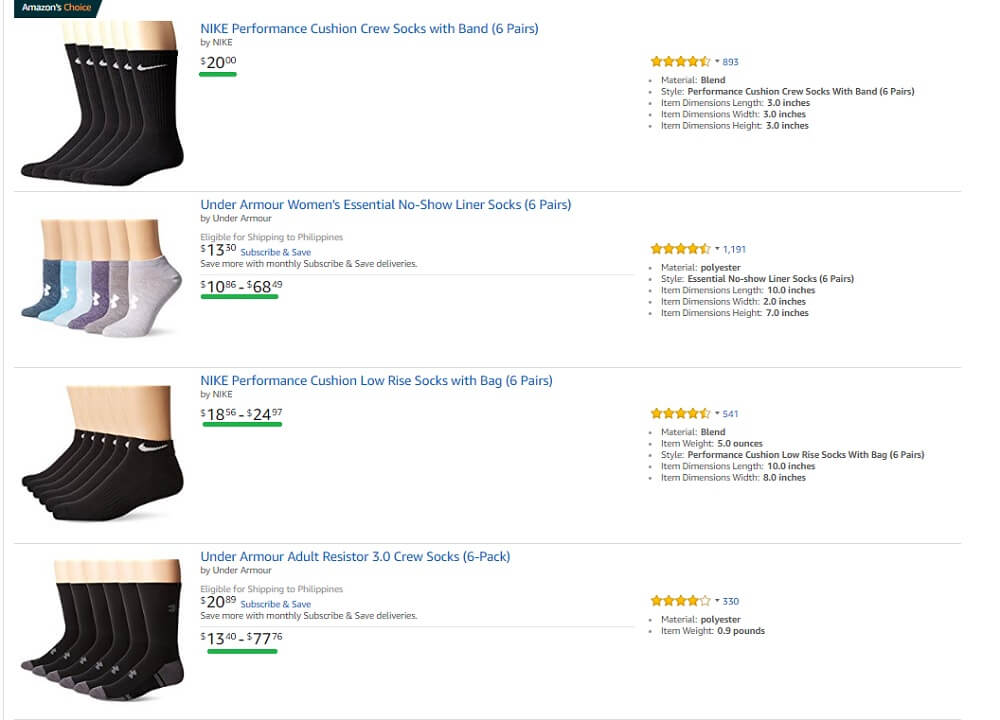Expand the rating dropdown arrow beside 541
Viewport: 1000px width, 720px height.
point(717,414)
